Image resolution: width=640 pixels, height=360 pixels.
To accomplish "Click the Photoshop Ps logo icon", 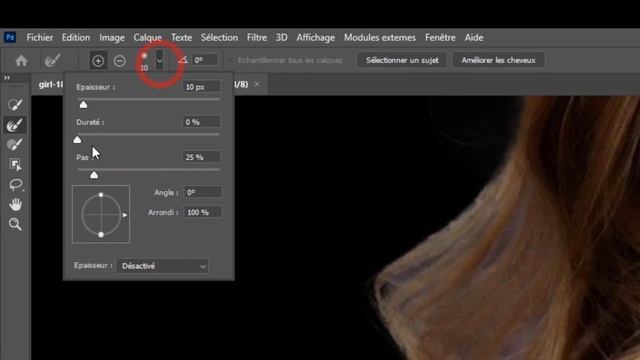I will (x=10, y=37).
